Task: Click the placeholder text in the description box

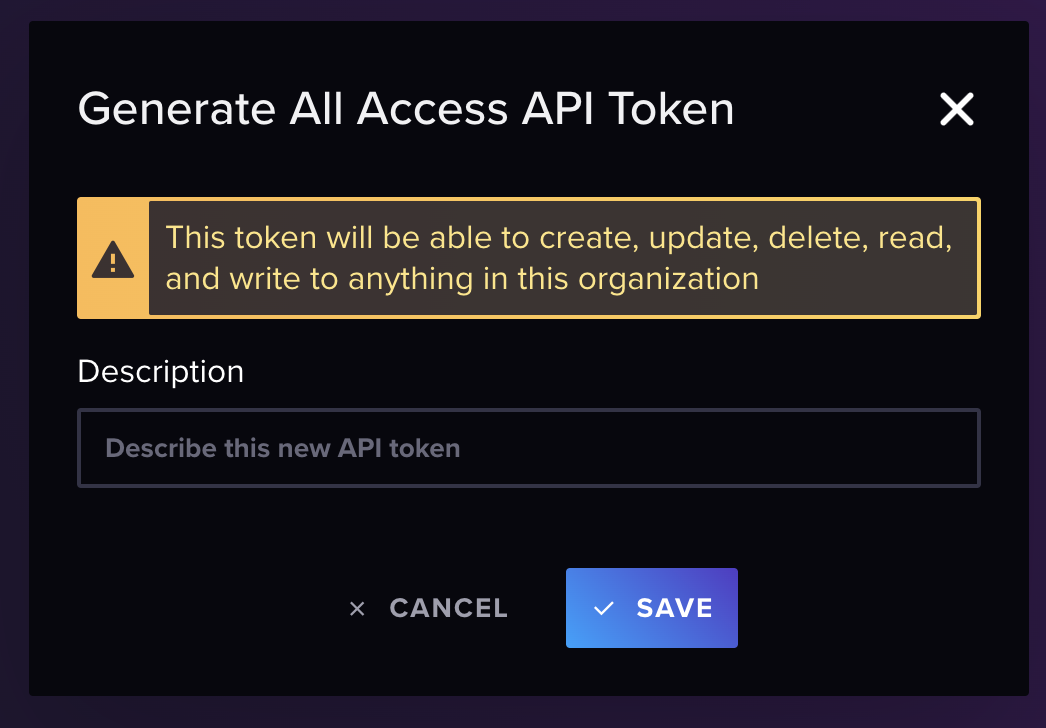Action: 283,448
